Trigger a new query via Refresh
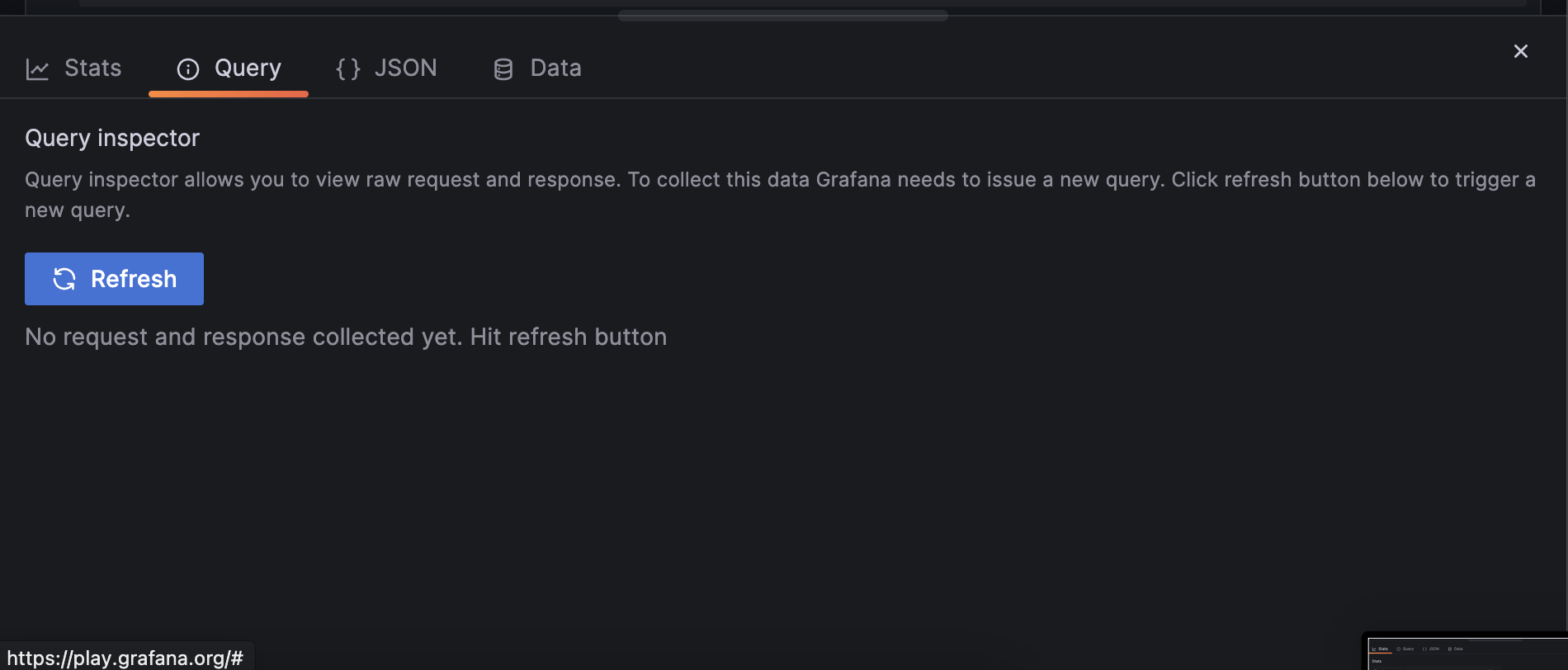Image resolution: width=1568 pixels, height=670 pixels. tap(114, 279)
